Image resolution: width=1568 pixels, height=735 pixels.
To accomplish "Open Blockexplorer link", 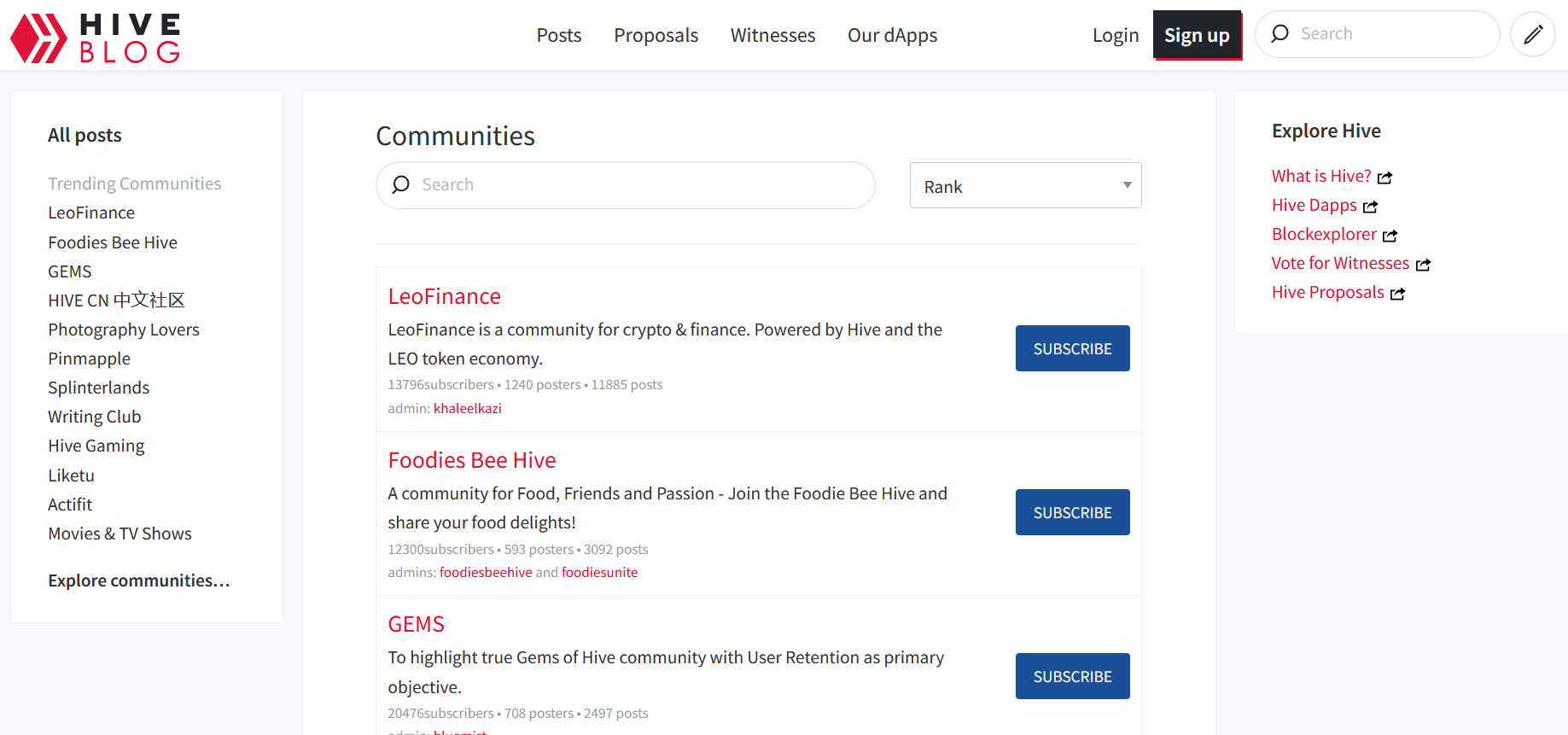I will point(1324,234).
